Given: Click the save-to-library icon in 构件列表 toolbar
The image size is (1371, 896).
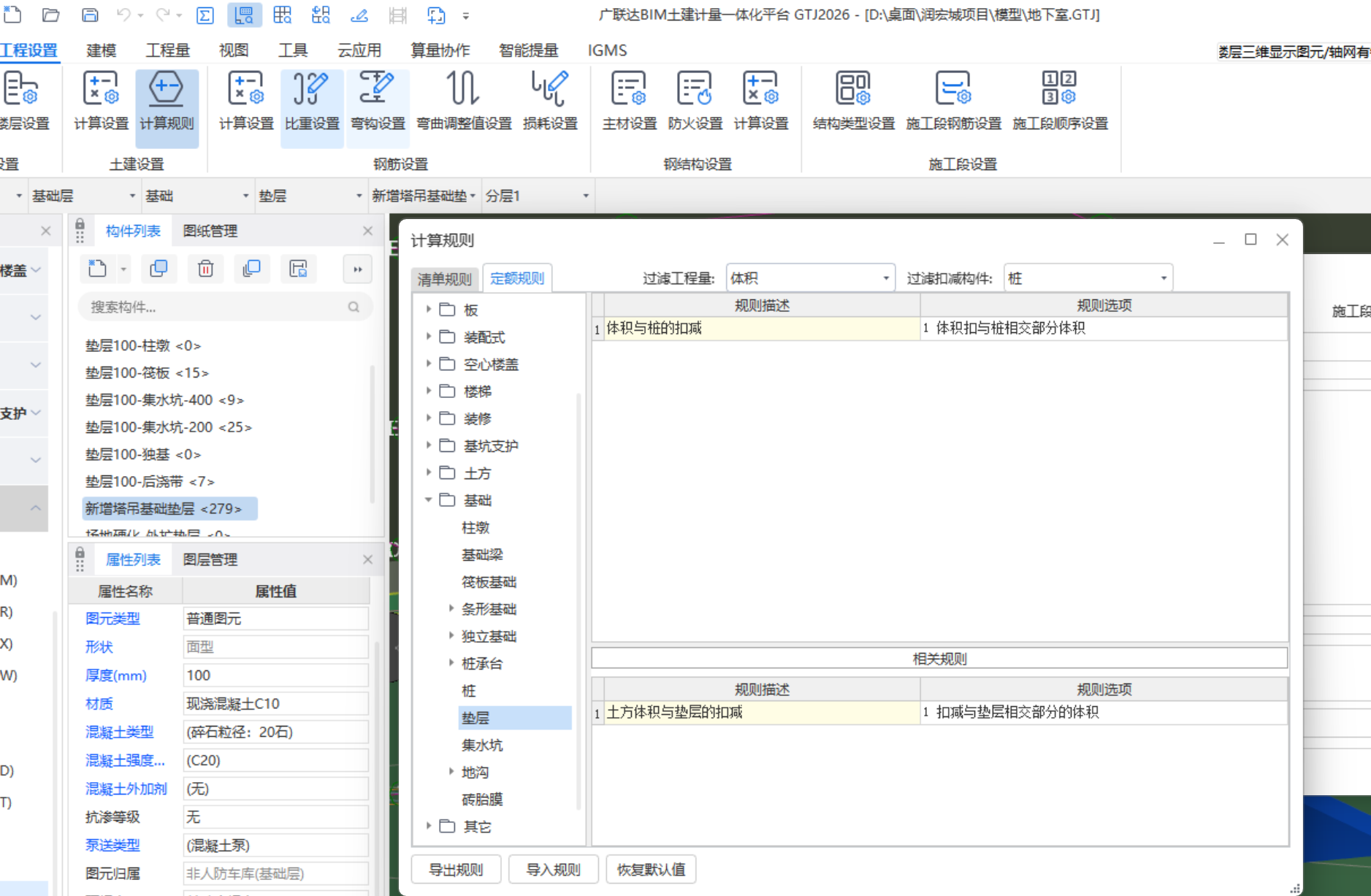Looking at the screenshot, I should [298, 269].
